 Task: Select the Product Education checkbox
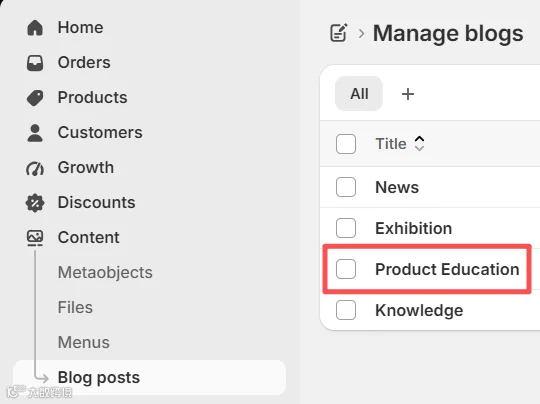tap(346, 269)
